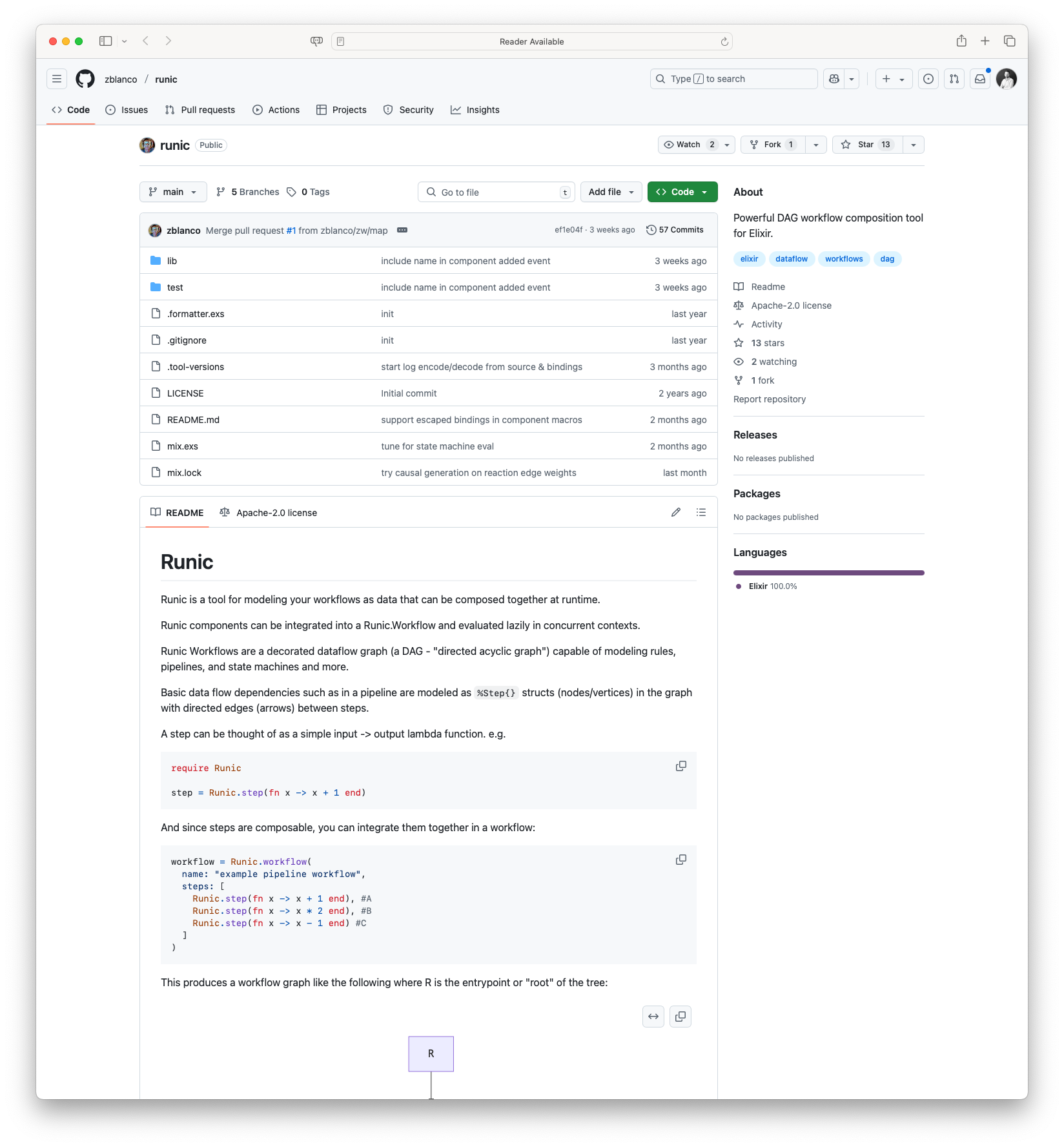Image resolution: width=1064 pixels, height=1147 pixels.
Task: View commit history via the 57 Commits icon
Action: point(675,229)
